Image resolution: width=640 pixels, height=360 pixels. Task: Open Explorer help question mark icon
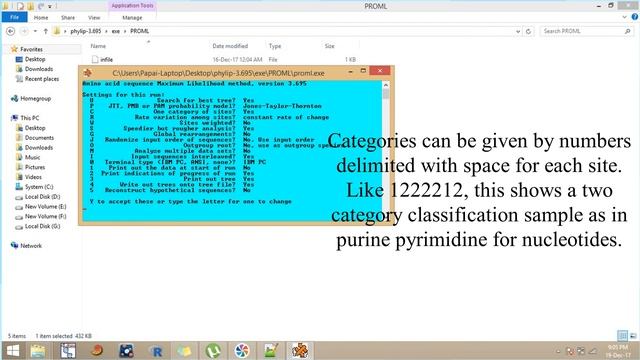(x=635, y=17)
